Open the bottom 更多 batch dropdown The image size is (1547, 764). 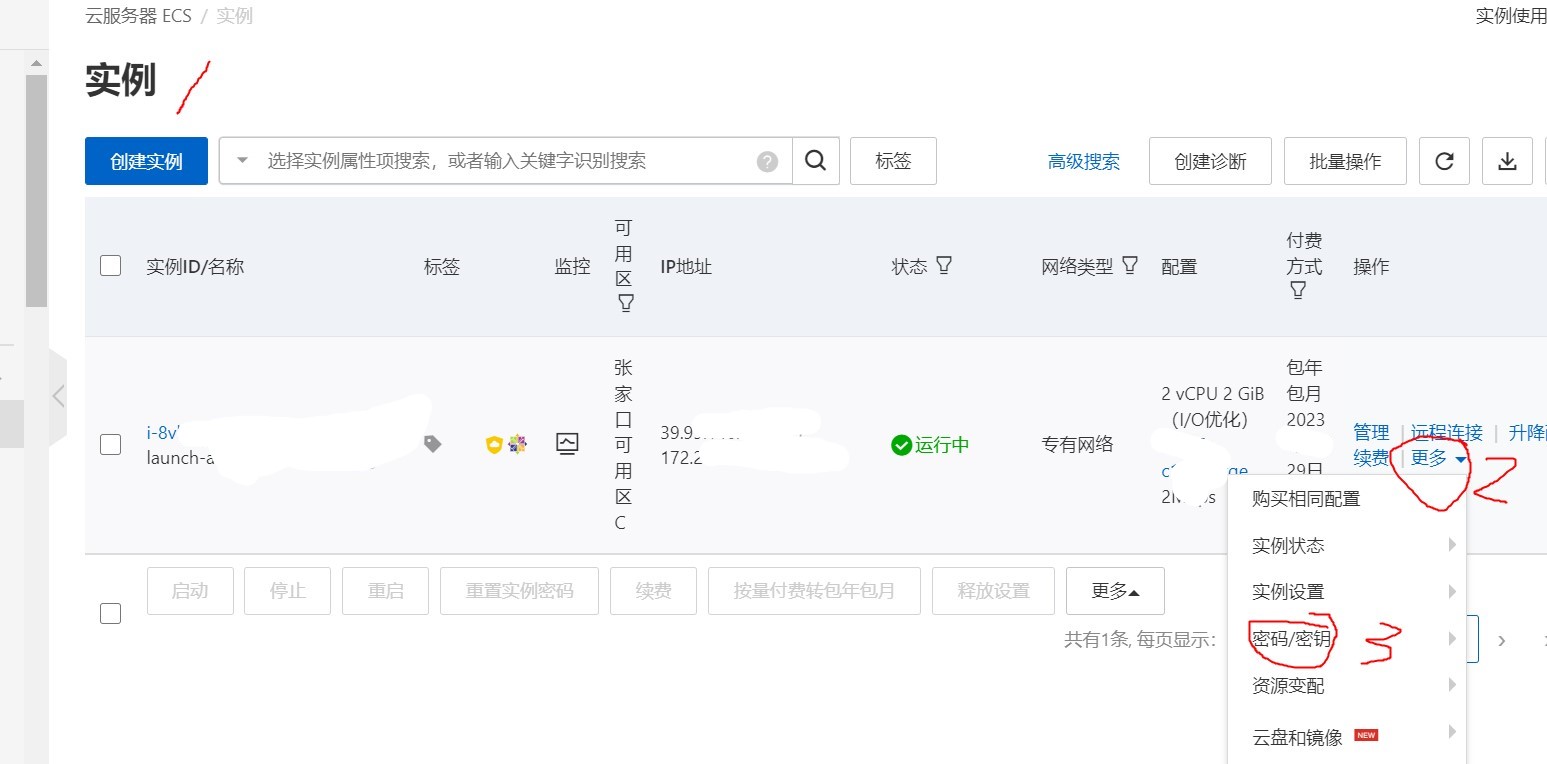click(x=1115, y=591)
